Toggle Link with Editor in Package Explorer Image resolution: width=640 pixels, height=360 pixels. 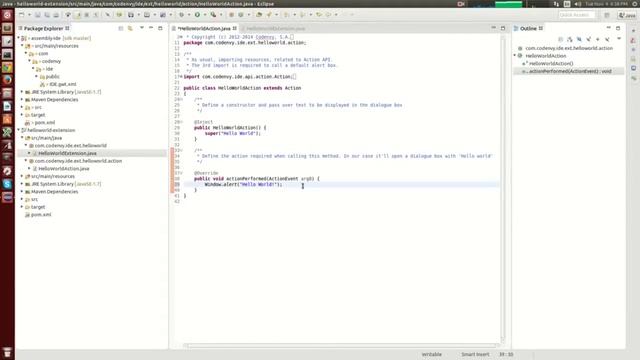click(130, 28)
